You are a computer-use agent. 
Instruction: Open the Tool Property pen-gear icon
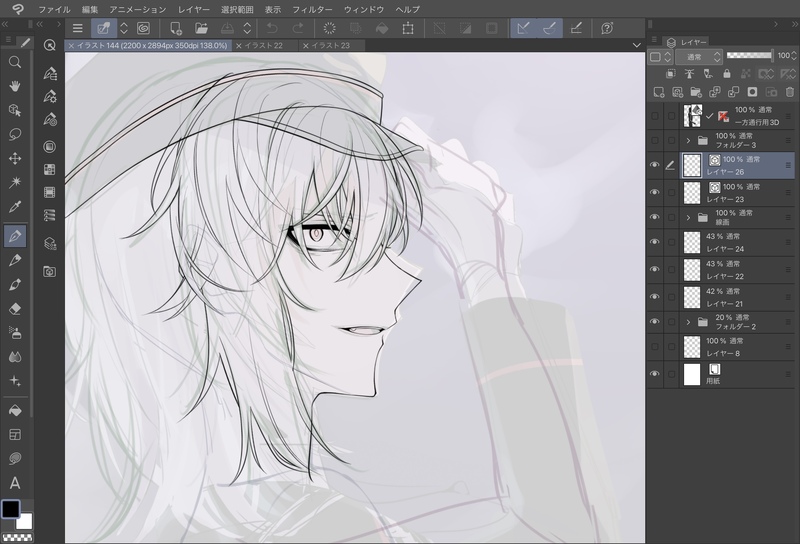point(49,96)
